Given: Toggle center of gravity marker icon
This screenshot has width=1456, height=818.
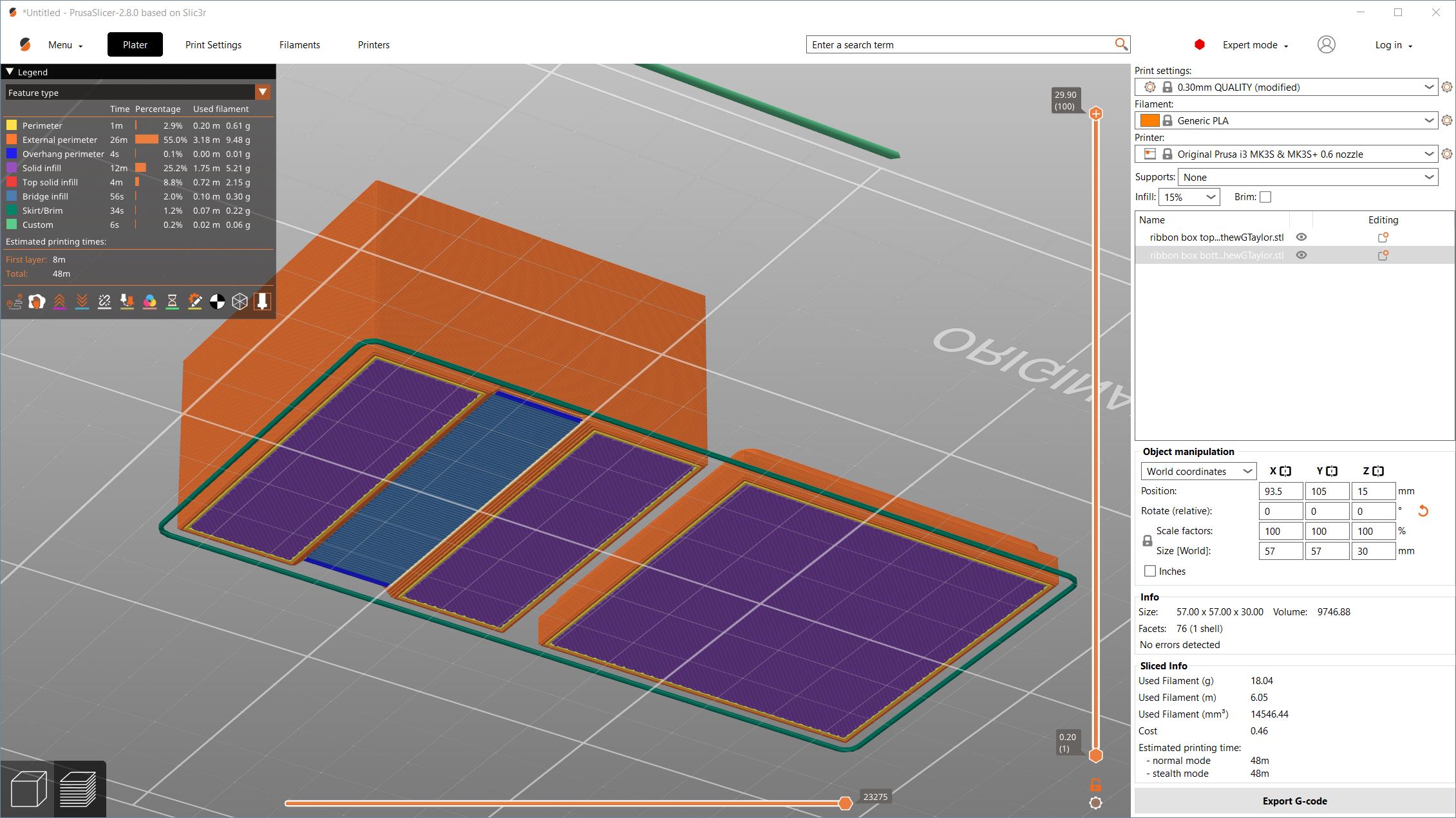Looking at the screenshot, I should [217, 301].
